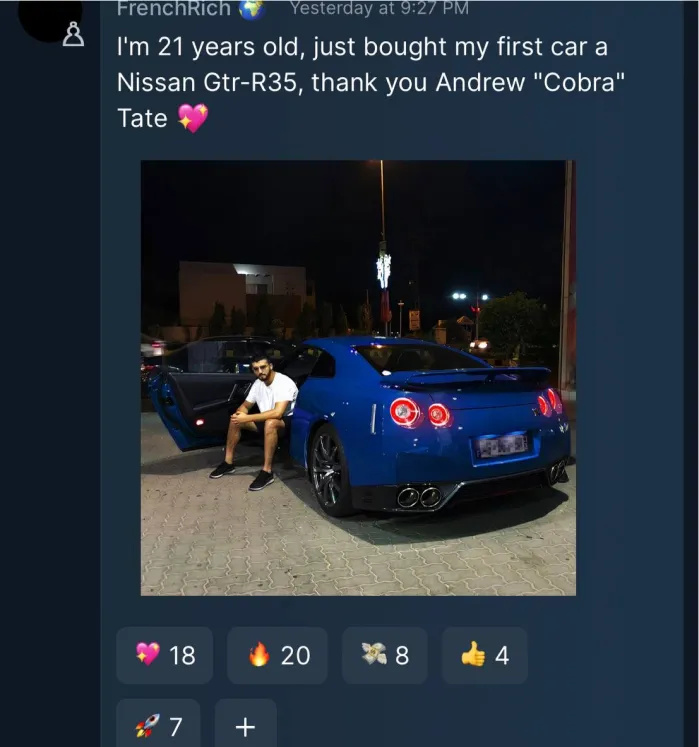Add a new reaction with plus button
This screenshot has width=699, height=747.
(x=244, y=726)
